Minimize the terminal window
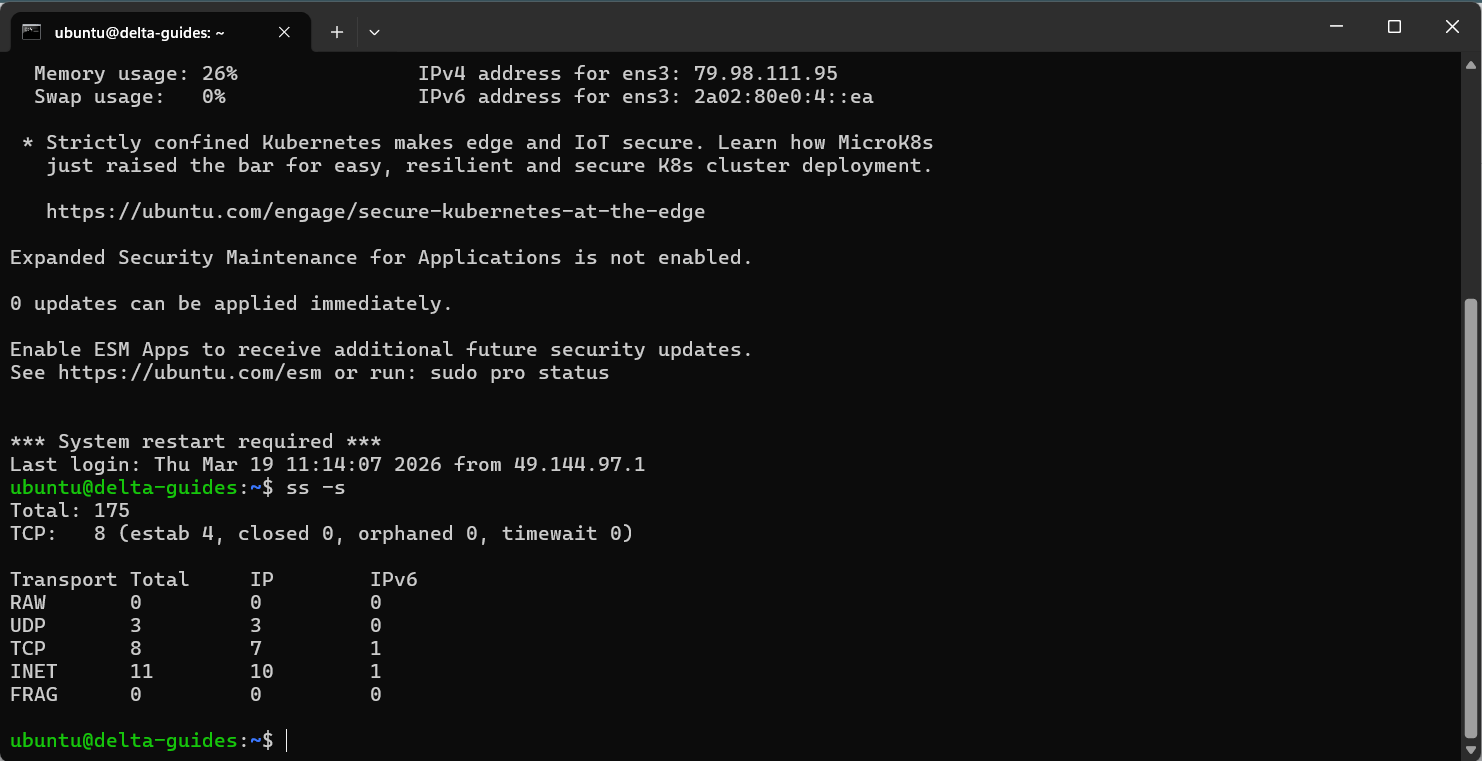1482x761 pixels. pyautogui.click(x=1336, y=27)
